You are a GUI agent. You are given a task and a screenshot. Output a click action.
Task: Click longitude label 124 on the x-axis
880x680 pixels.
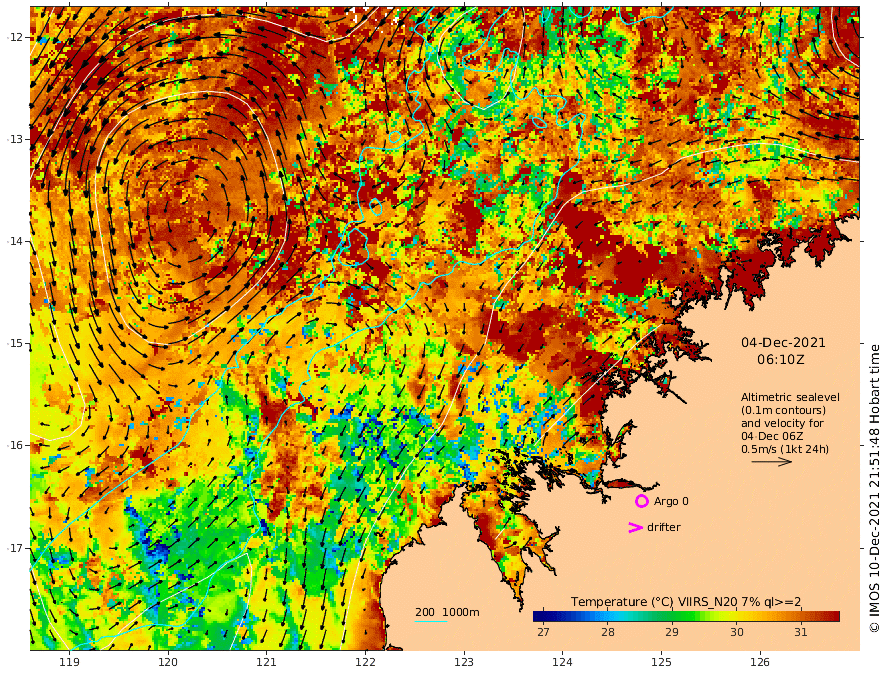point(562,662)
